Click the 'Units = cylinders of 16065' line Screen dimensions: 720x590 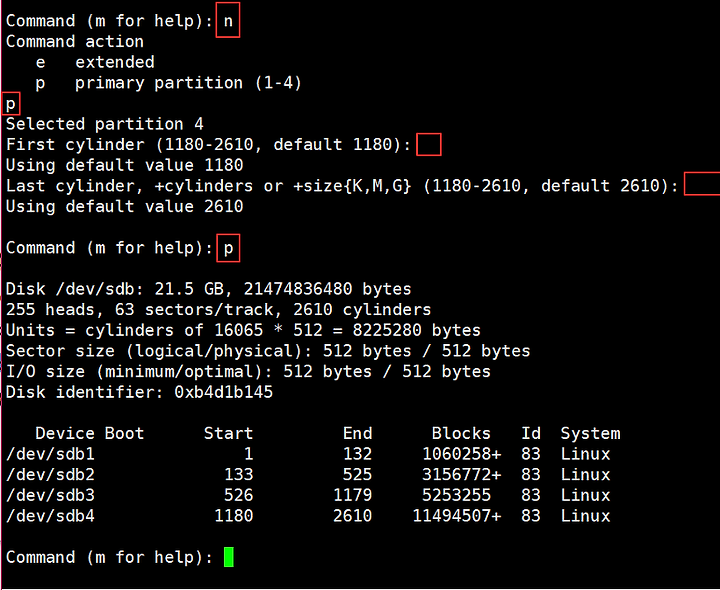tap(243, 330)
